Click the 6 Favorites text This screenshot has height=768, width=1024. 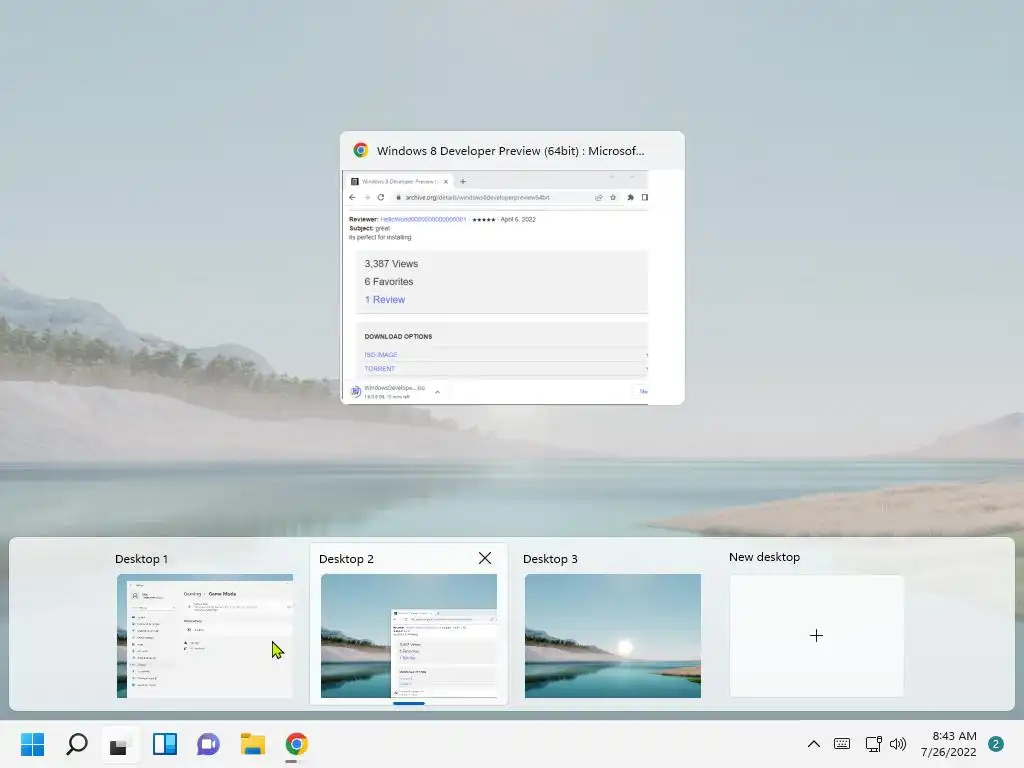point(389,281)
